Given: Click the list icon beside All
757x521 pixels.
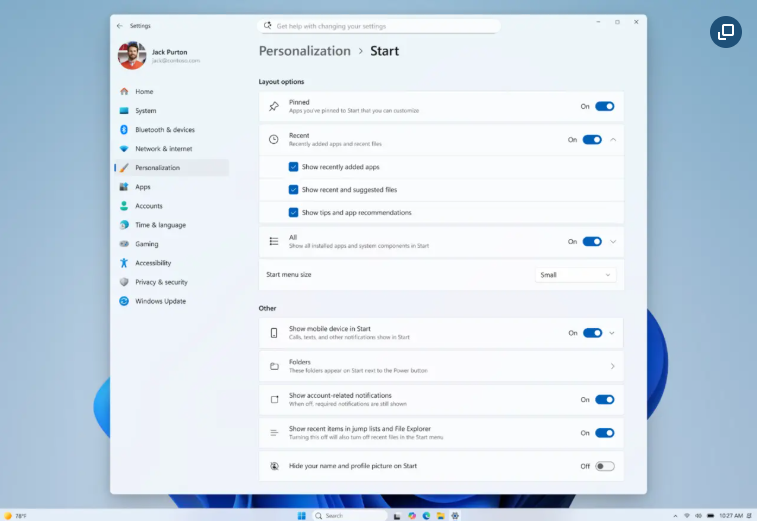Looking at the screenshot, I should point(274,241).
